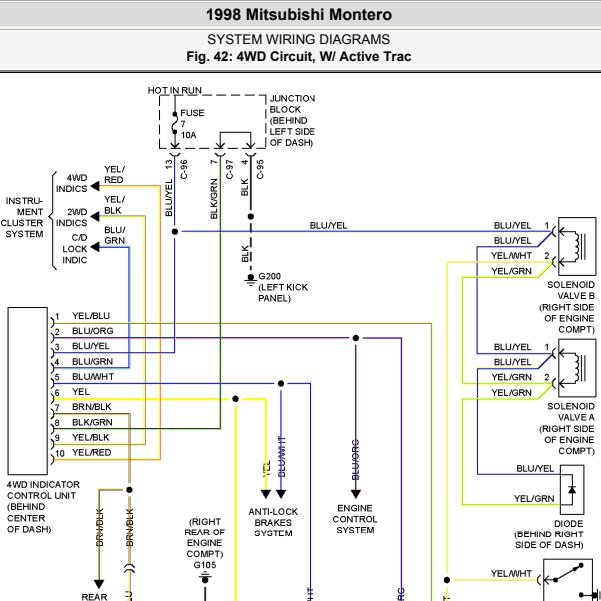Click the BLU/YEL label beside the diode
The height and width of the screenshot is (601, 601).
pyautogui.click(x=535, y=469)
